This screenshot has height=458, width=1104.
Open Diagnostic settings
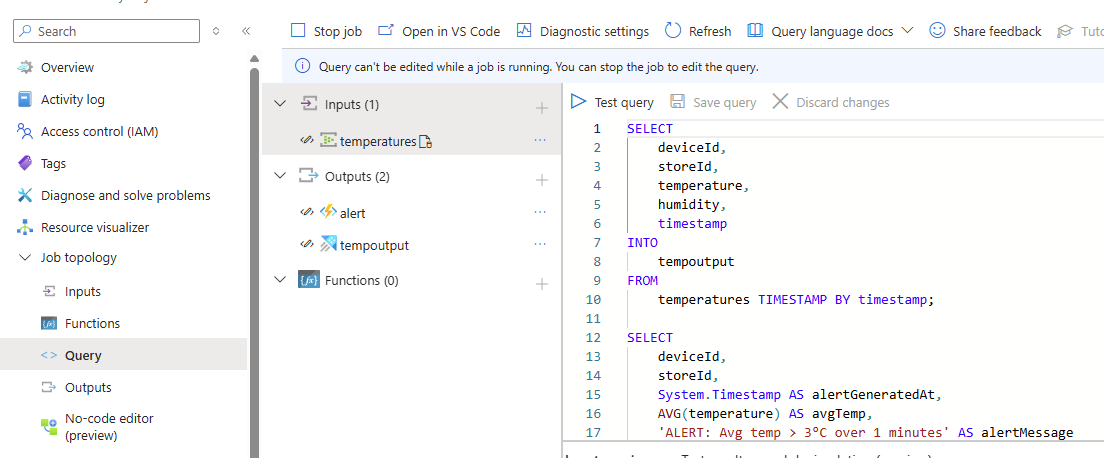click(582, 31)
